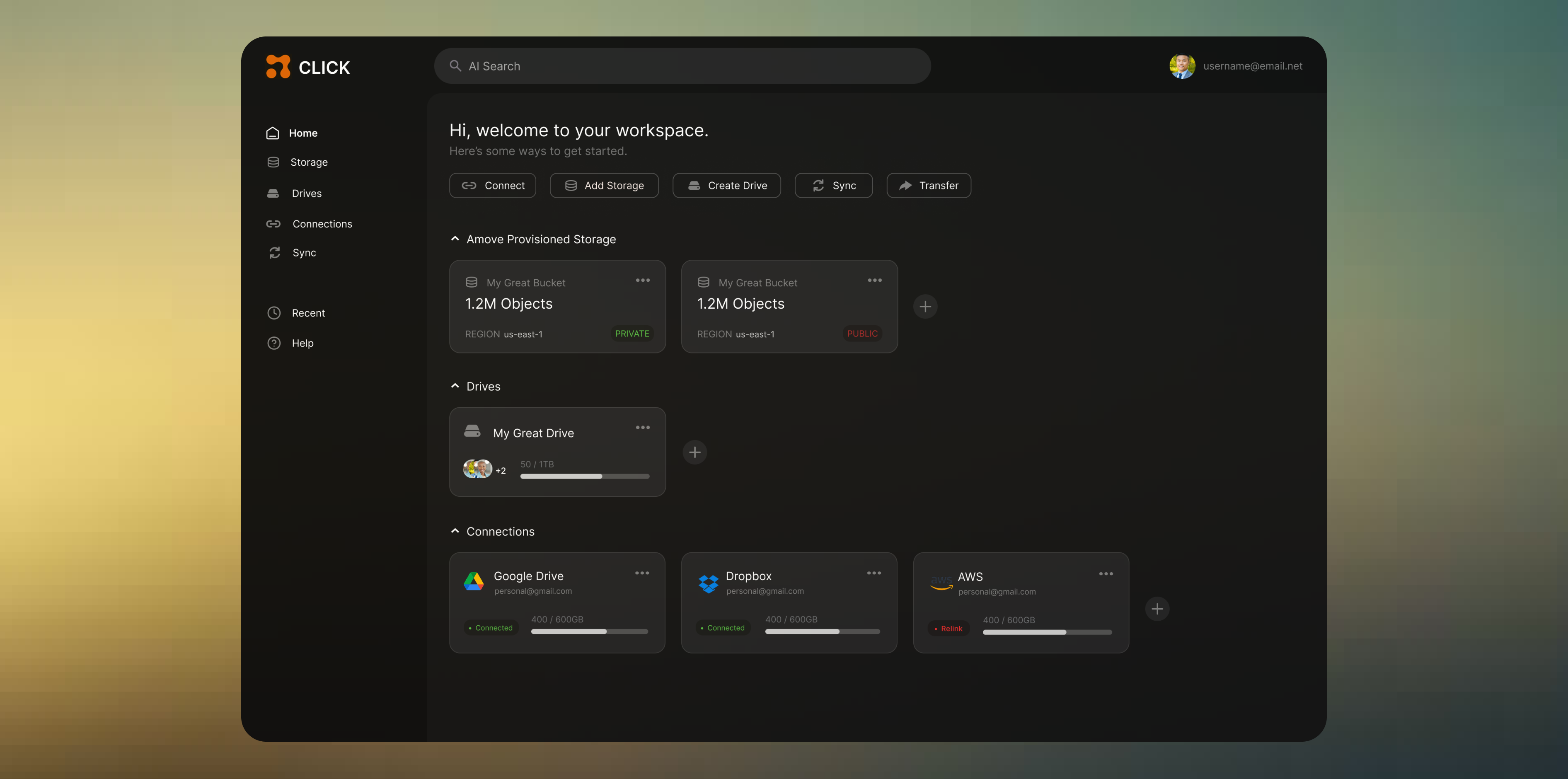Collapse Amove Provisioned Storage section
1568x779 pixels.
455,239
